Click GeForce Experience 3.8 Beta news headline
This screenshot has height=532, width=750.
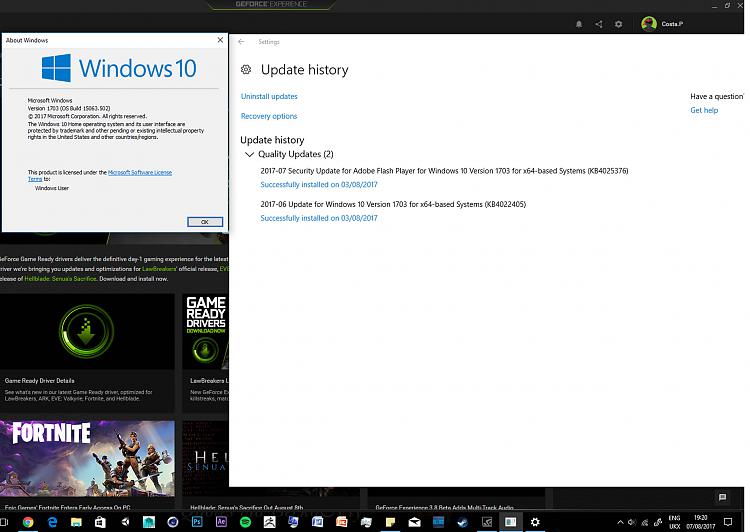[x=445, y=507]
